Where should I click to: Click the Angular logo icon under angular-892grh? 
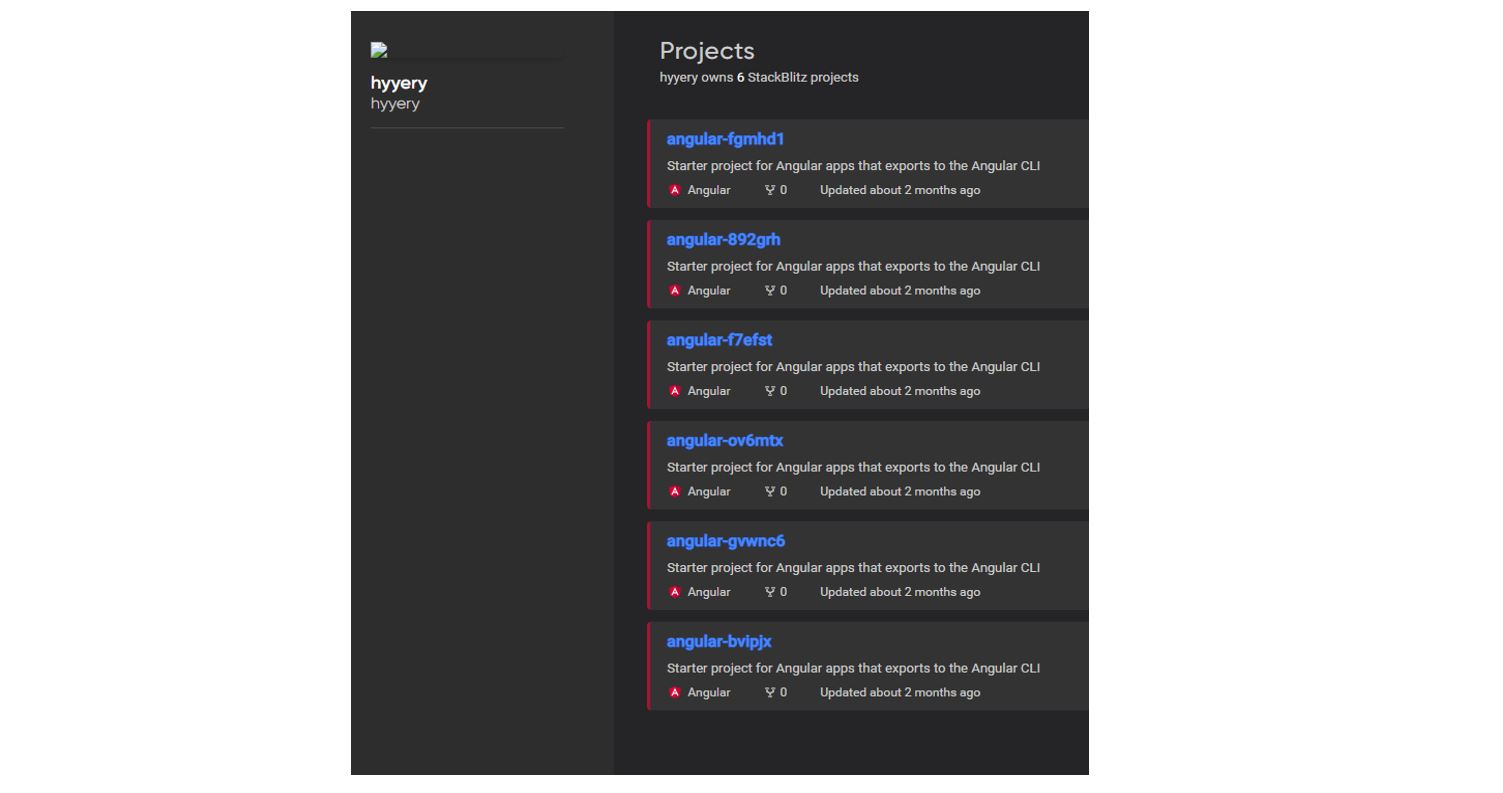click(x=675, y=291)
